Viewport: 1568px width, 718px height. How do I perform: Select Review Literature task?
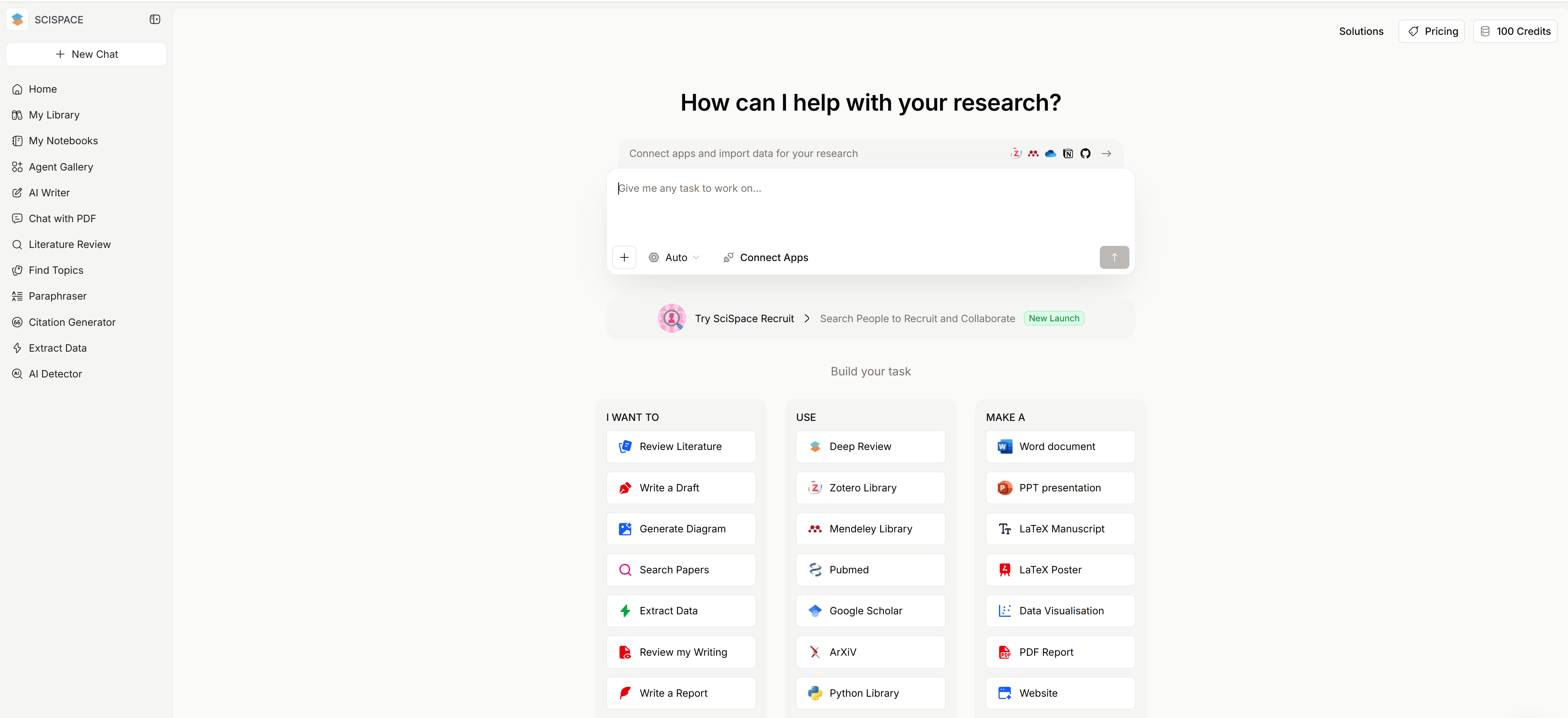click(680, 447)
